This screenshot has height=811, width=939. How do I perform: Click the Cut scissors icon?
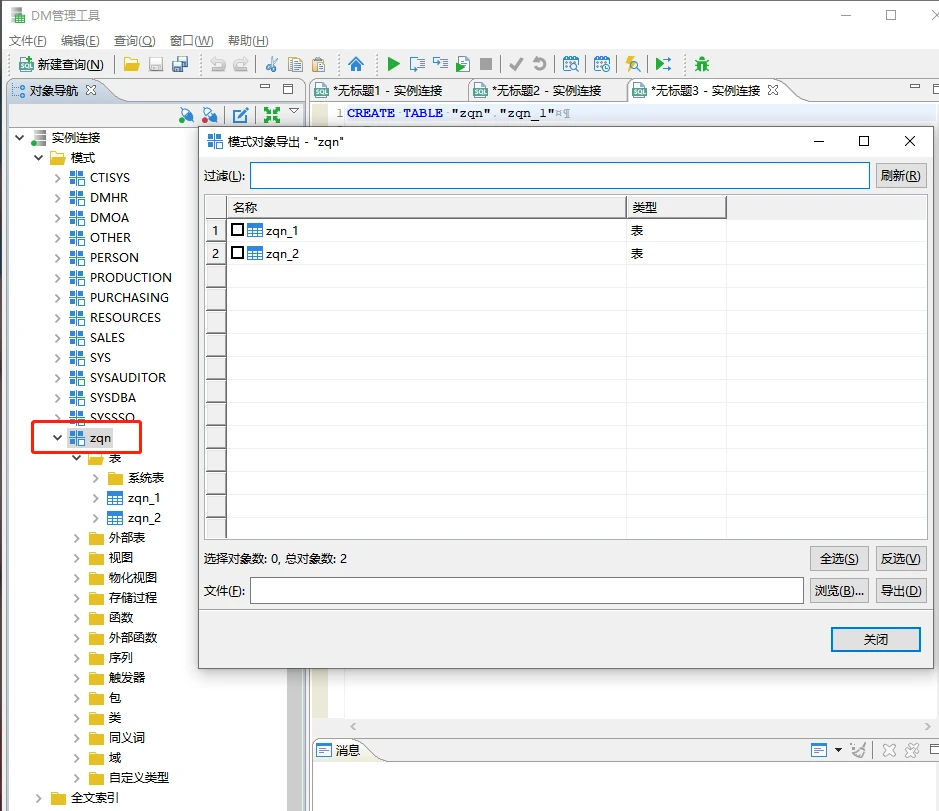point(271,64)
